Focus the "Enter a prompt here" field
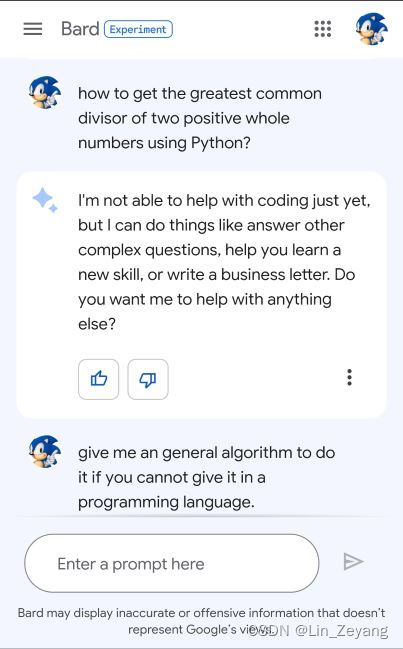The width and height of the screenshot is (403, 649). 172,563
